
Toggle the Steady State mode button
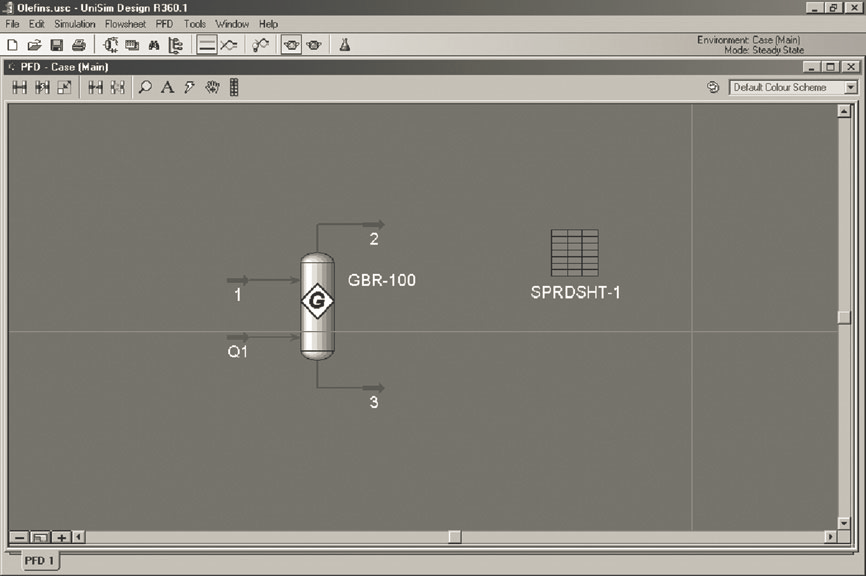pos(207,45)
